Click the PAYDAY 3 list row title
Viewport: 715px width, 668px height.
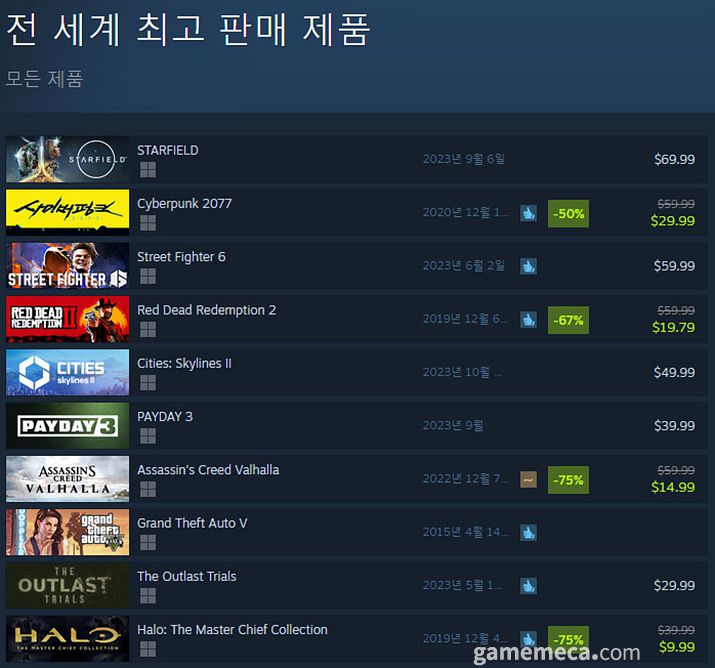click(165, 416)
